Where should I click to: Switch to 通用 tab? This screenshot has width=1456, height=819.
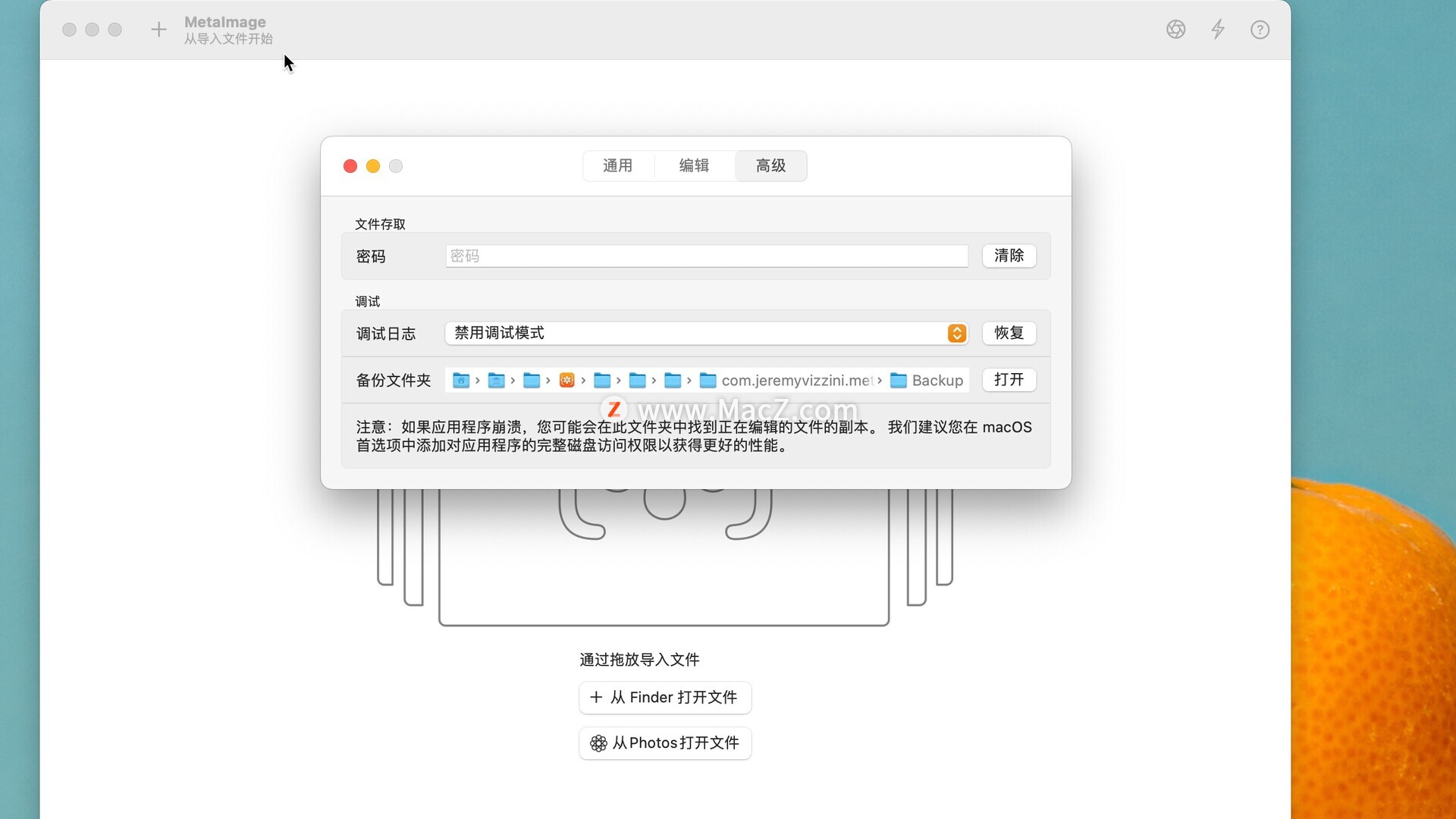point(618,166)
